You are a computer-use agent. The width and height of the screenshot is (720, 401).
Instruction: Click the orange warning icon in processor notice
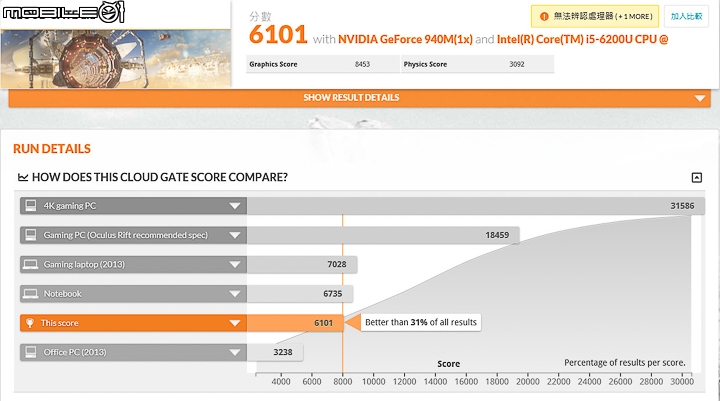click(544, 17)
